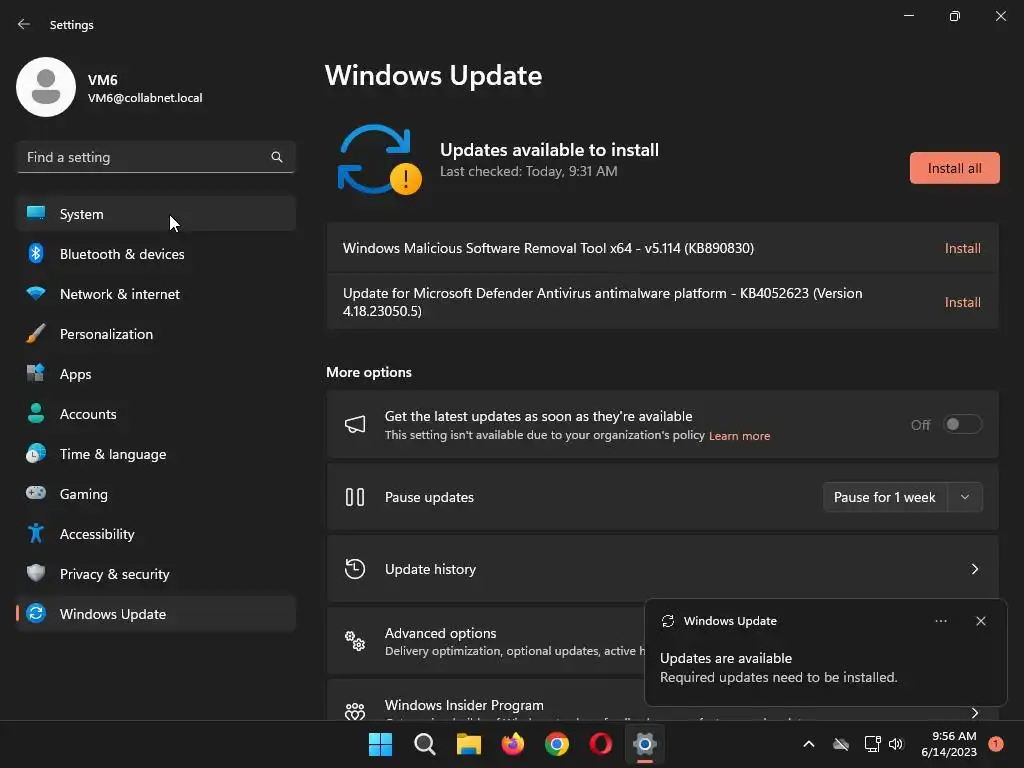The width and height of the screenshot is (1024, 768).
Task: Open the System settings category
Action: click(156, 214)
